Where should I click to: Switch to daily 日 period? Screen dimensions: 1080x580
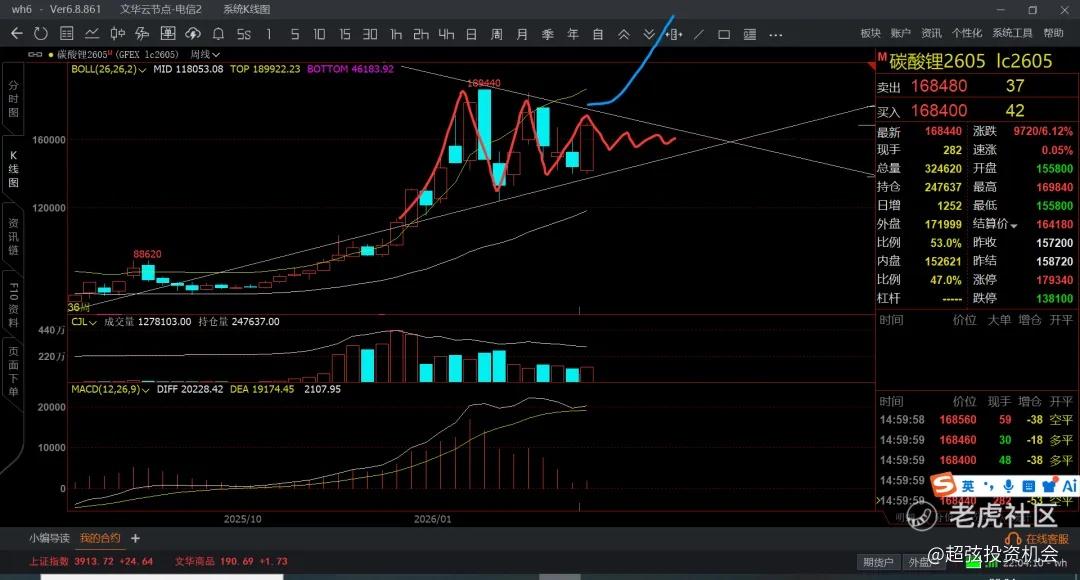[x=471, y=34]
